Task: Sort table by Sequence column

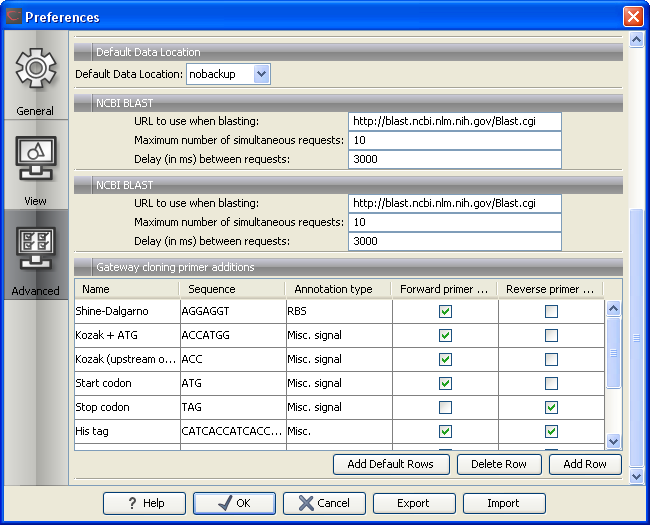Action: pos(233,289)
